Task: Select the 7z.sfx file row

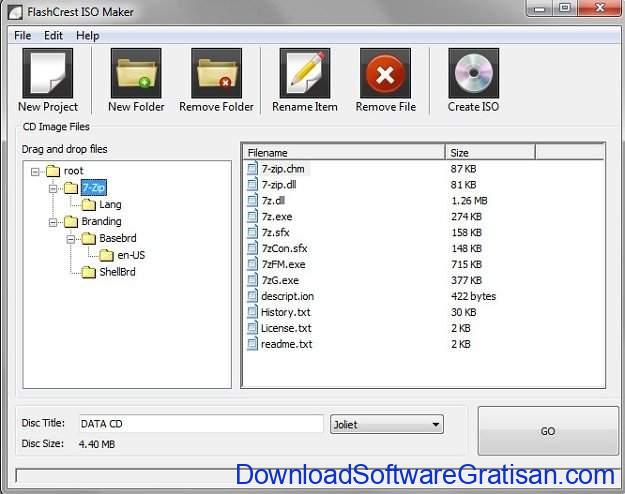Action: (x=424, y=232)
